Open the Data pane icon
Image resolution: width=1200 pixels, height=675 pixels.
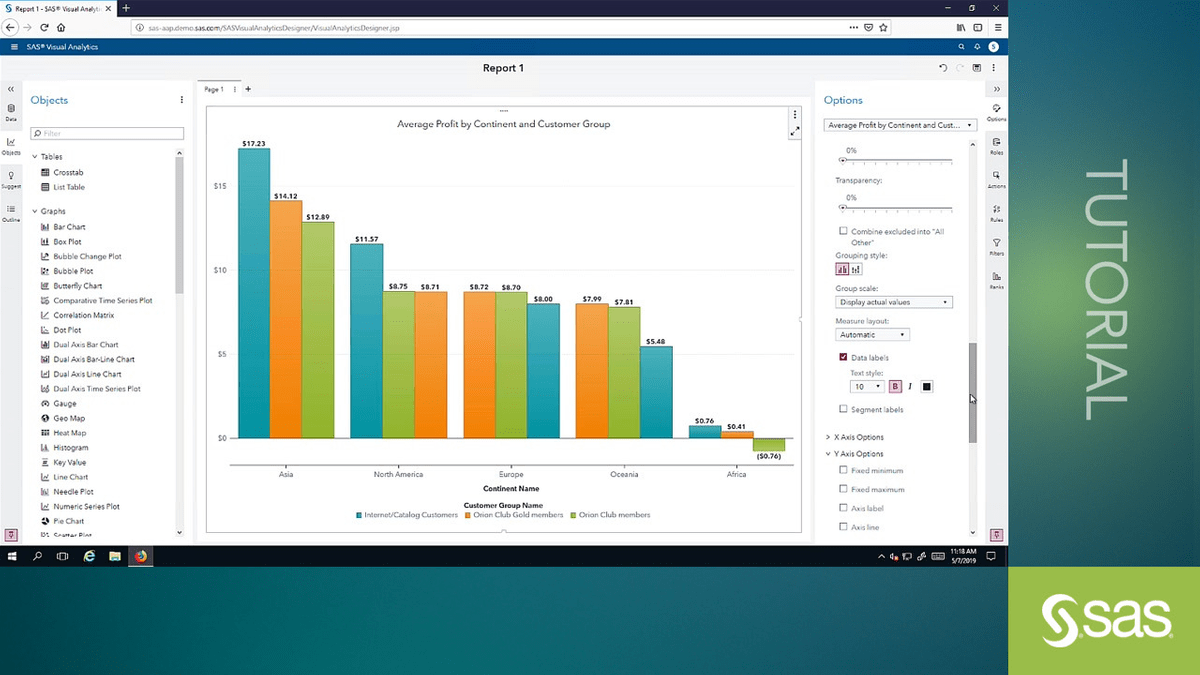tap(11, 111)
